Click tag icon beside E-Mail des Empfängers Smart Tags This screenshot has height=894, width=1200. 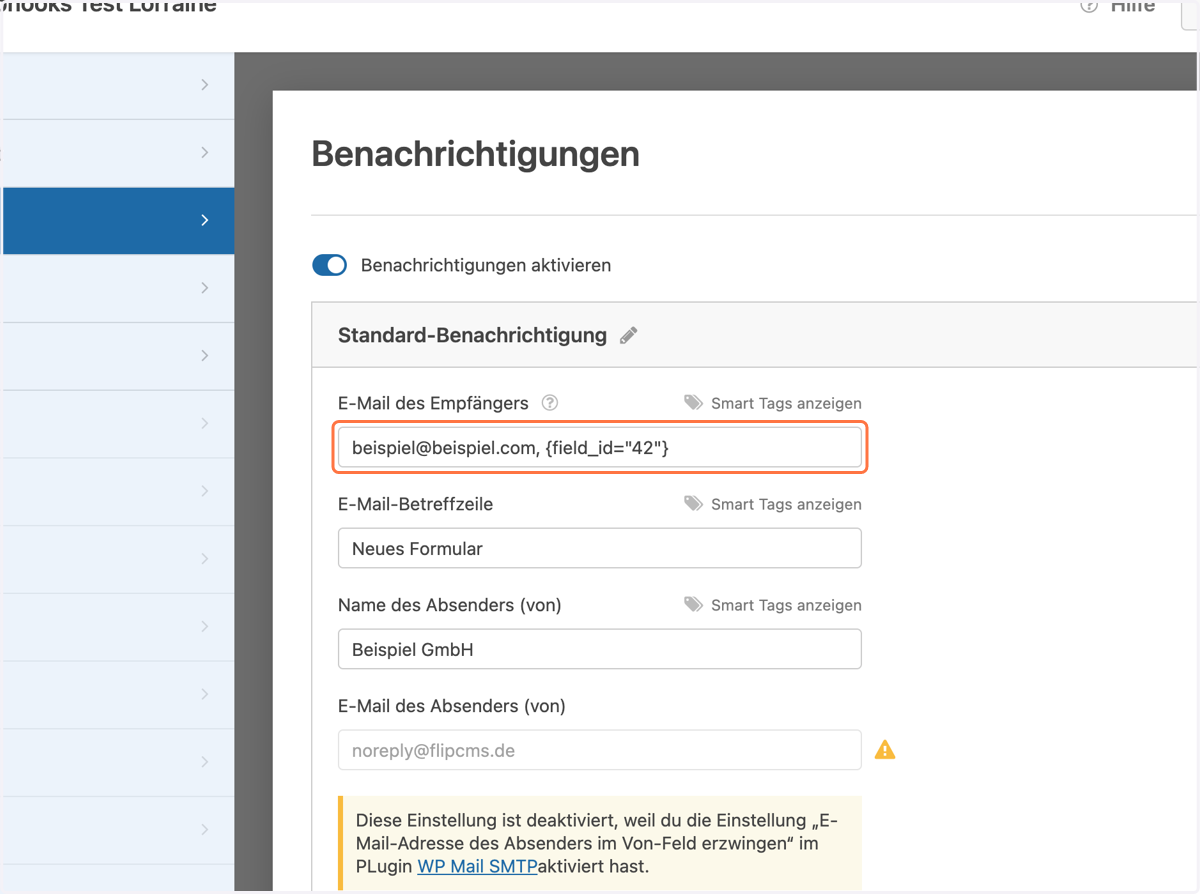693,402
